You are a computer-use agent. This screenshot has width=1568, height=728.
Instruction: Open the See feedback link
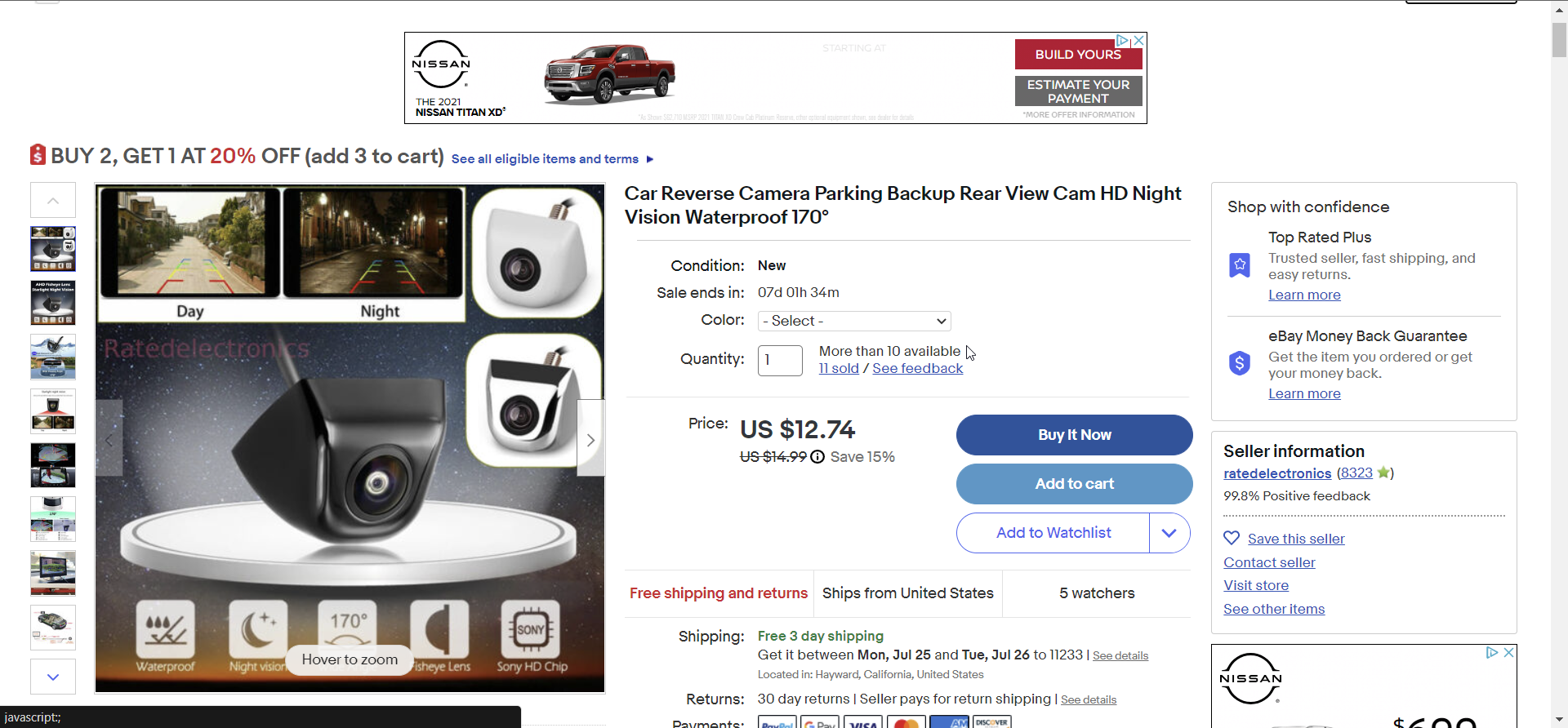coord(917,369)
